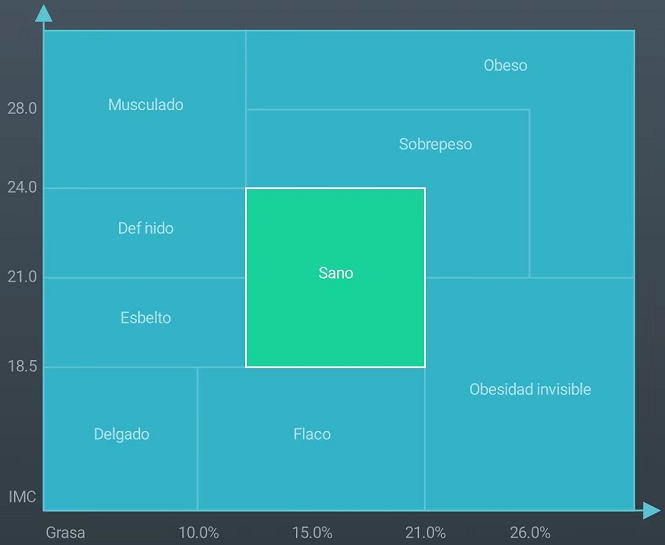Click the 15.0% fat axis label
The image size is (665, 545).
point(312,532)
